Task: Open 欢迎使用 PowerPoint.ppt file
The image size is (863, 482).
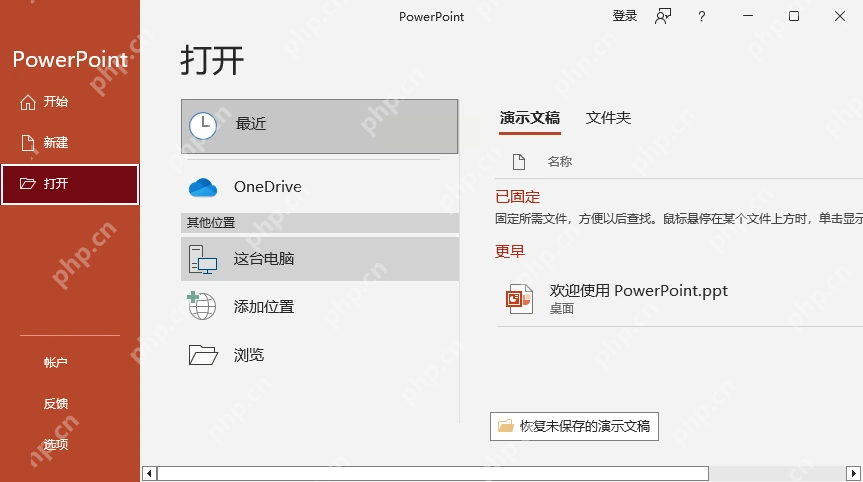Action: pyautogui.click(x=680, y=299)
